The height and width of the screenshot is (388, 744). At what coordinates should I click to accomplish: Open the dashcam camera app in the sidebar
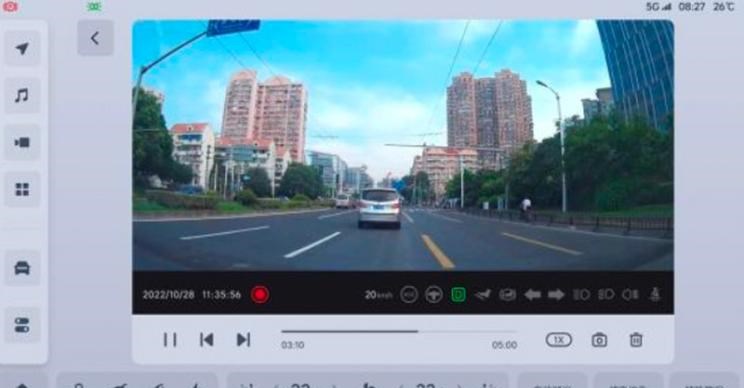pos(22,142)
